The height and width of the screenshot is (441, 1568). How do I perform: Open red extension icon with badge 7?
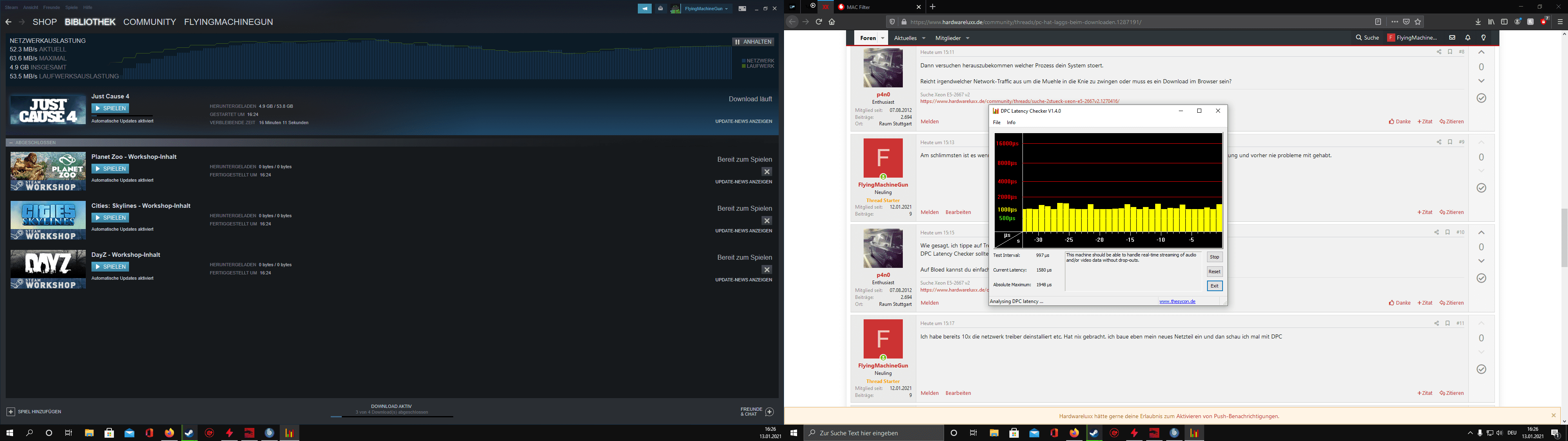(x=1545, y=21)
